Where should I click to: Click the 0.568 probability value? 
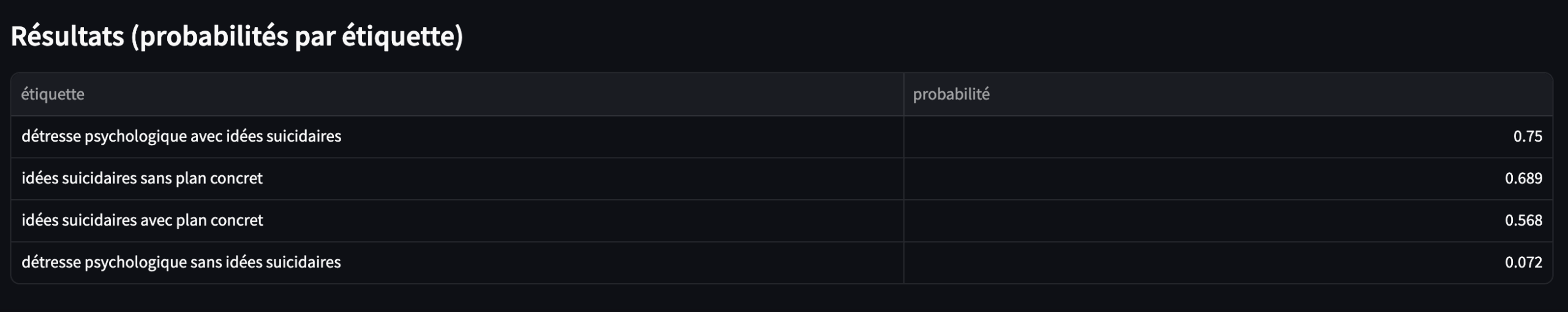click(x=1523, y=220)
